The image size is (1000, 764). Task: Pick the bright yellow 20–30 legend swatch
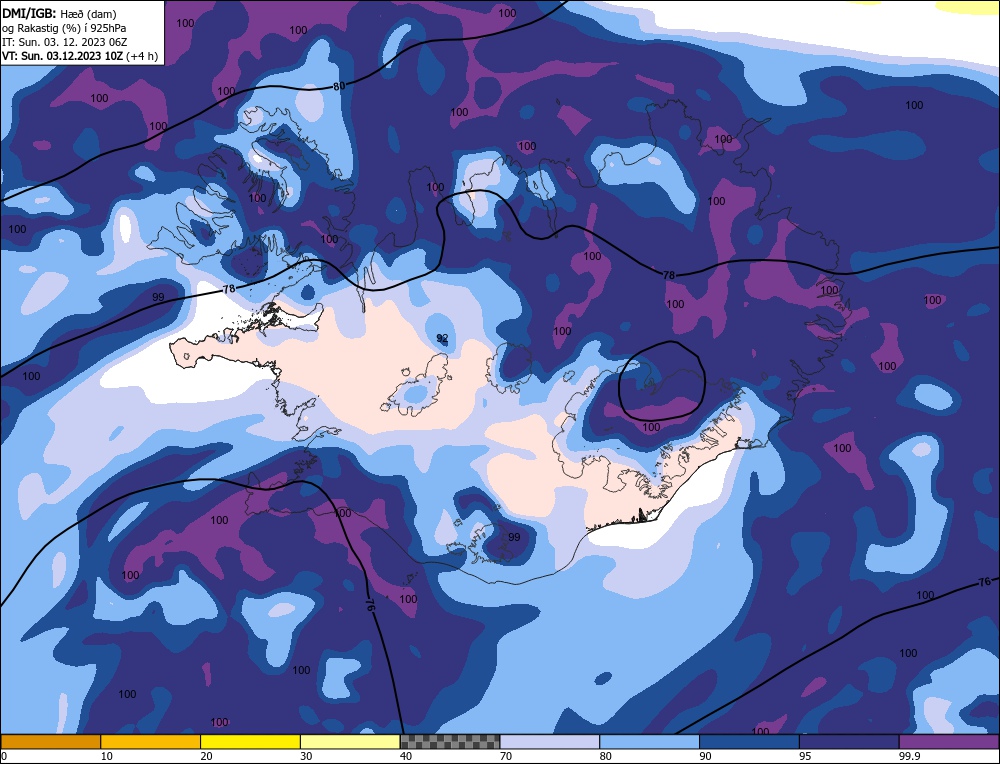(x=251, y=741)
